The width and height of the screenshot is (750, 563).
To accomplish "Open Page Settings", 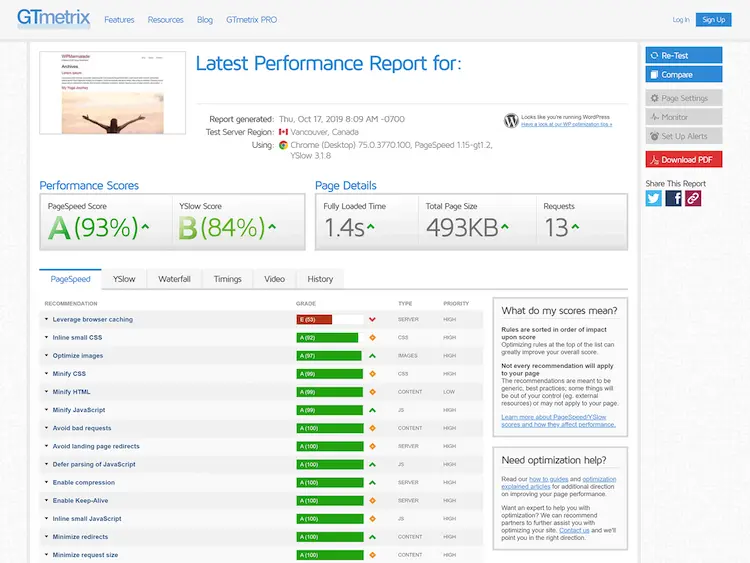I will [684, 98].
